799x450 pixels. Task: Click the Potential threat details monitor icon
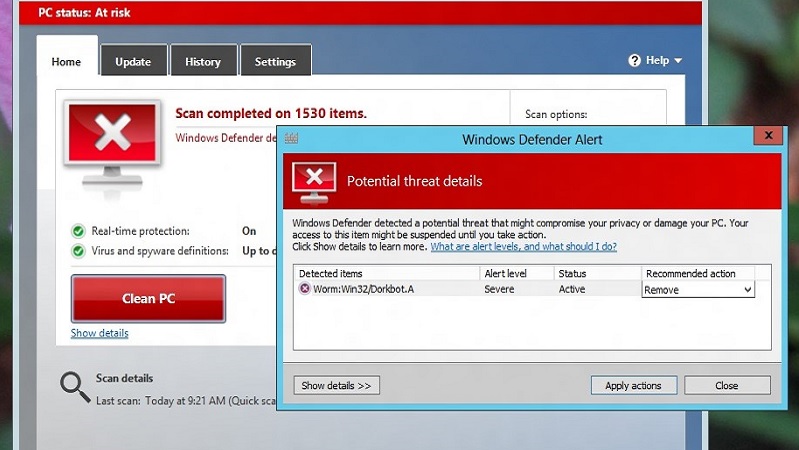coord(314,183)
